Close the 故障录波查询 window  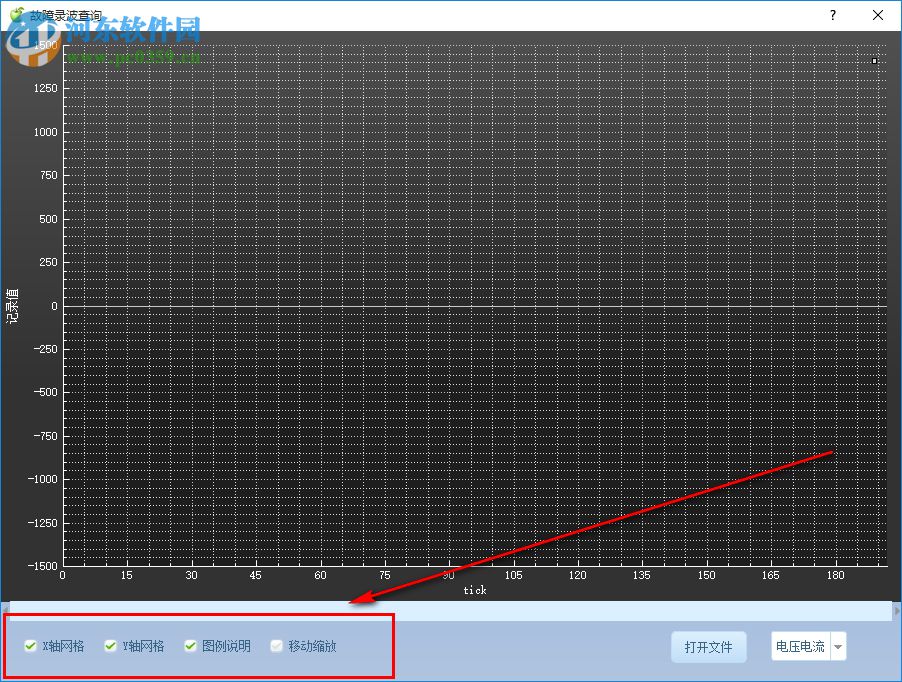coord(878,15)
